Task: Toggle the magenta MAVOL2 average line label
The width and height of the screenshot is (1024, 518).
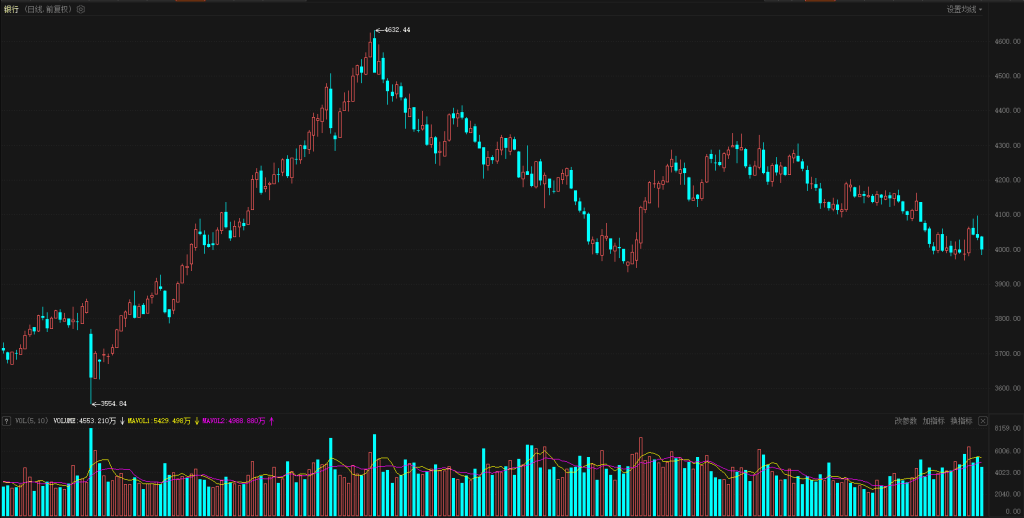Action: [234, 421]
